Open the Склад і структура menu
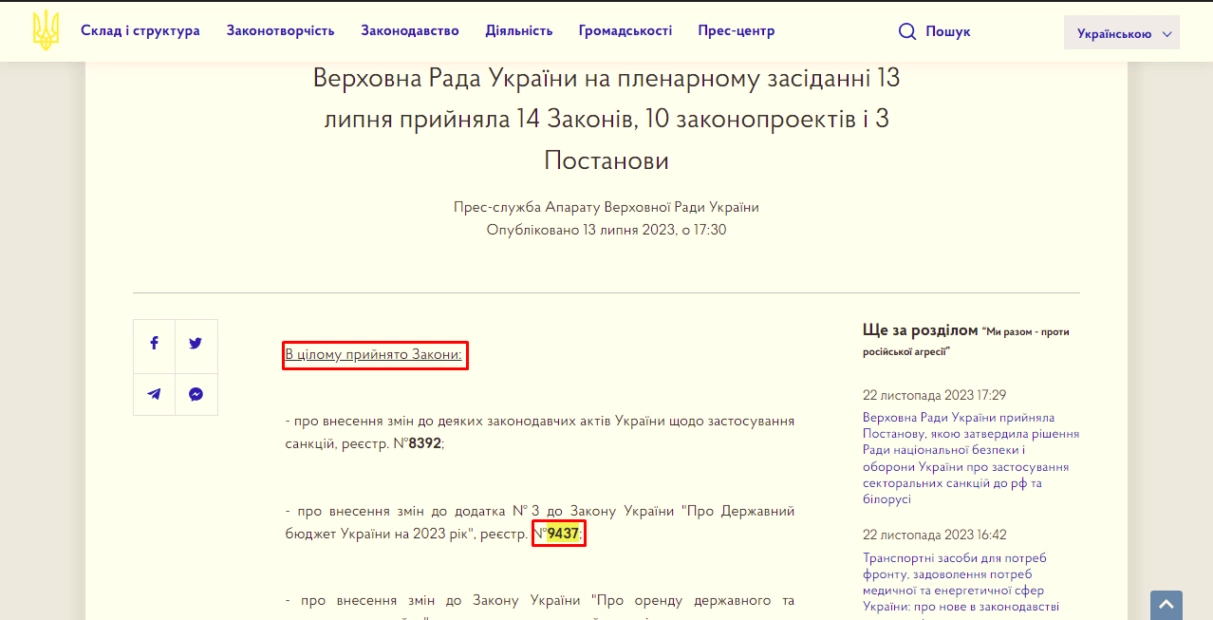Screen dimensions: 1213x620 [x=140, y=31]
